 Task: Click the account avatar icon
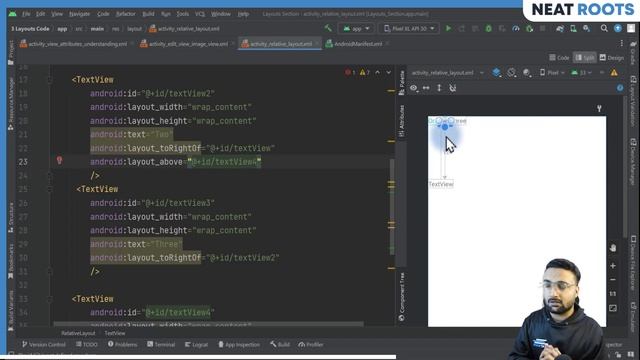pos(631,28)
